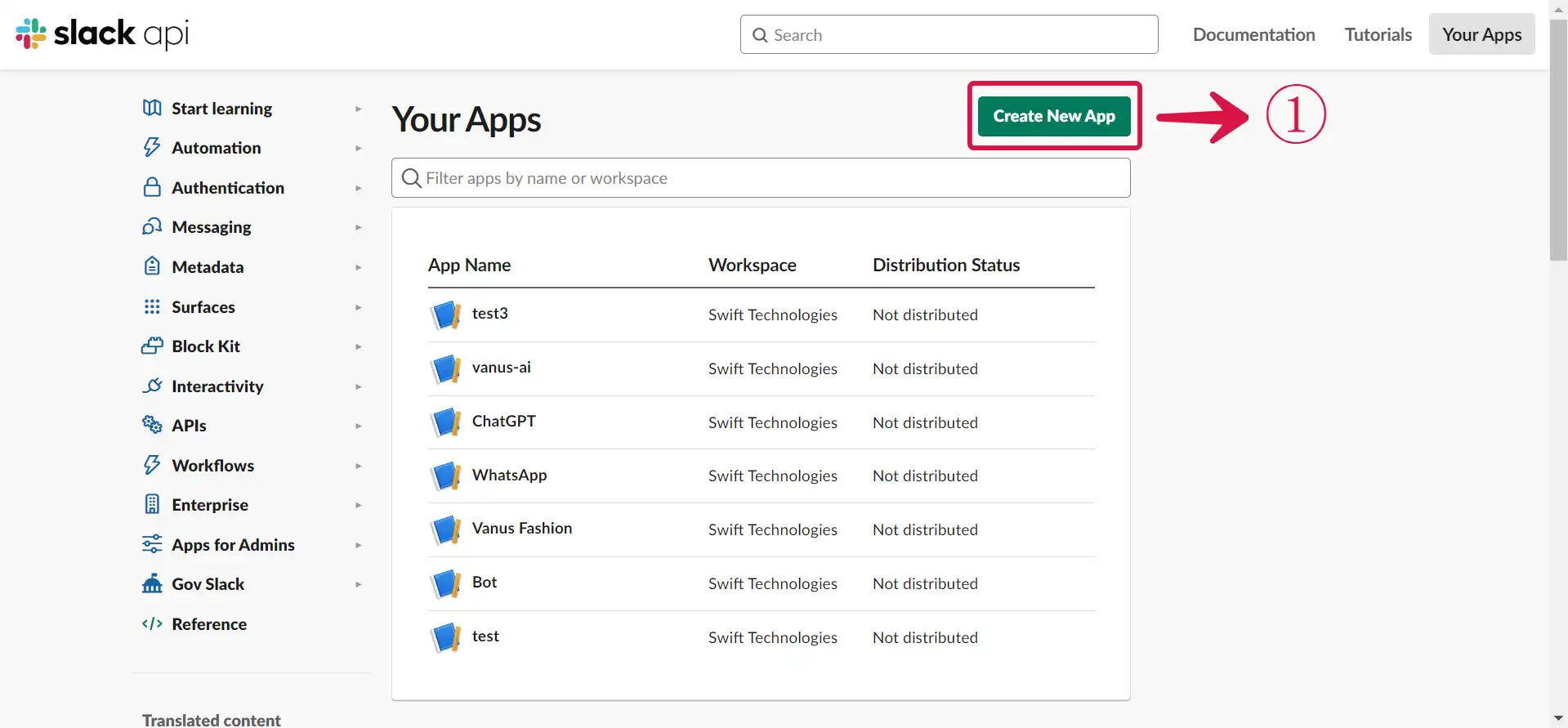This screenshot has height=728, width=1568.
Task: Expand the Enterprise section arrow
Action: [x=358, y=505]
